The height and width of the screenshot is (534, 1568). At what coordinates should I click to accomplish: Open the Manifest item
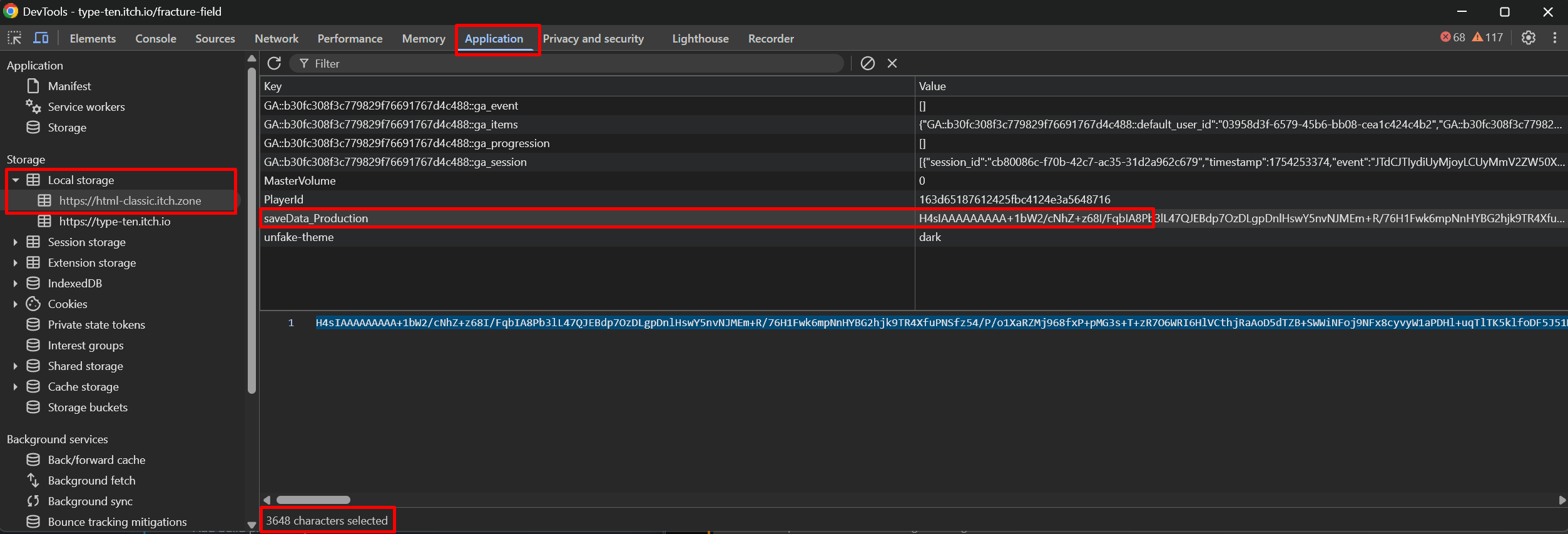click(x=69, y=86)
